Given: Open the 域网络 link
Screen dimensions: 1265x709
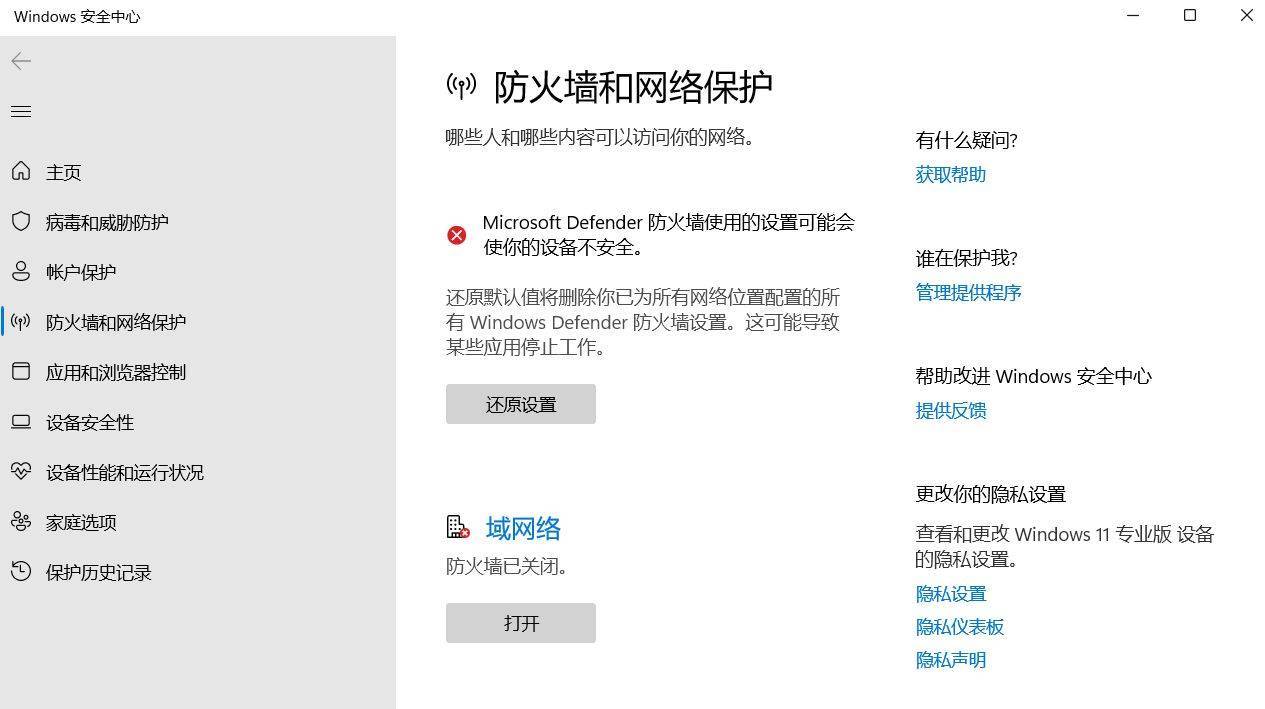Looking at the screenshot, I should pos(523,528).
